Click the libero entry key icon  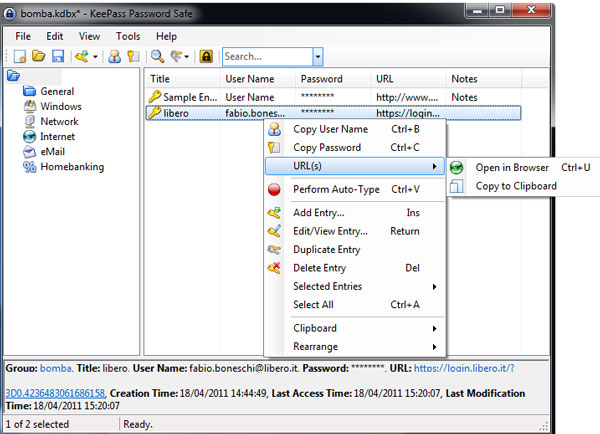click(155, 113)
